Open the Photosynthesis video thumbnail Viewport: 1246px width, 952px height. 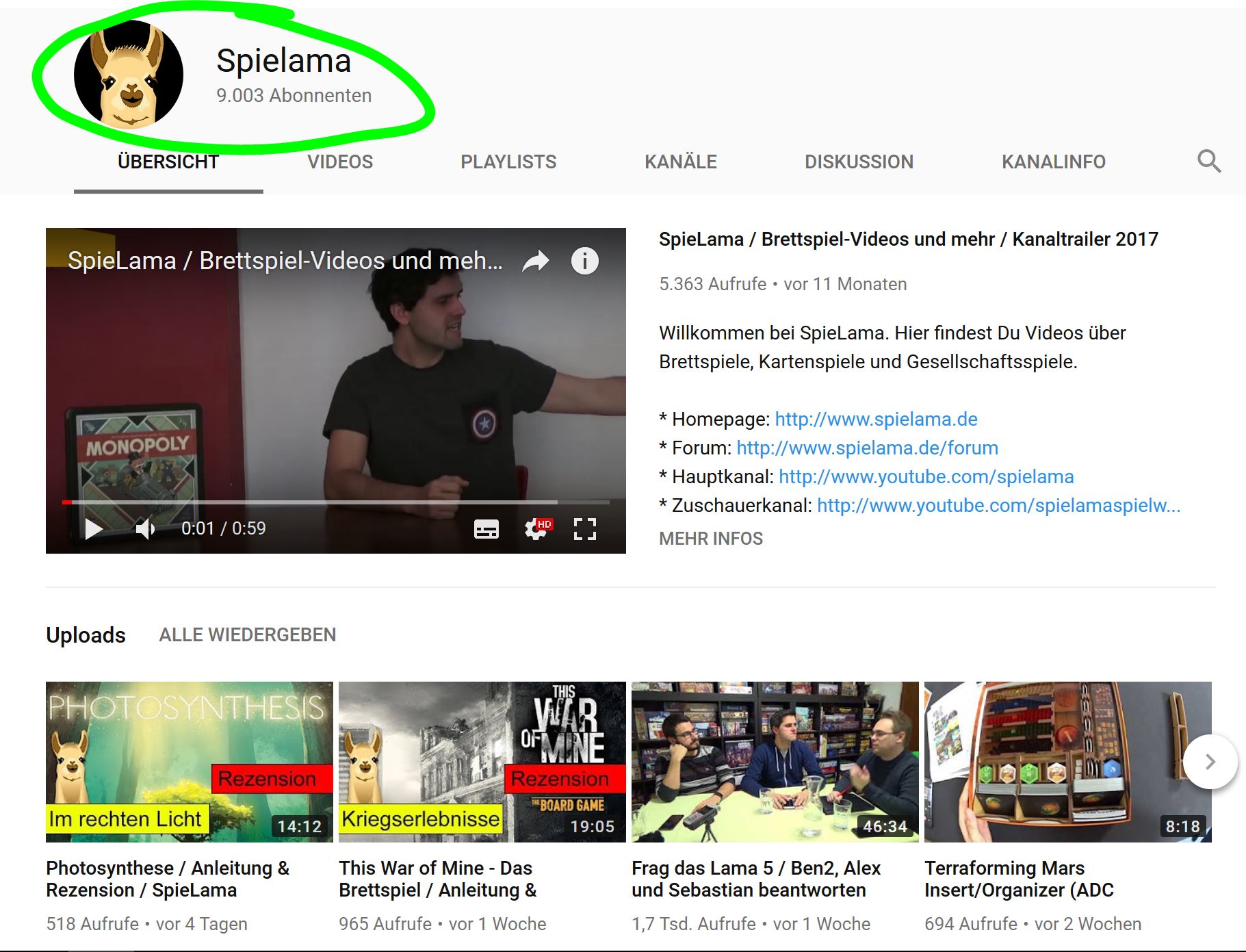click(x=190, y=762)
